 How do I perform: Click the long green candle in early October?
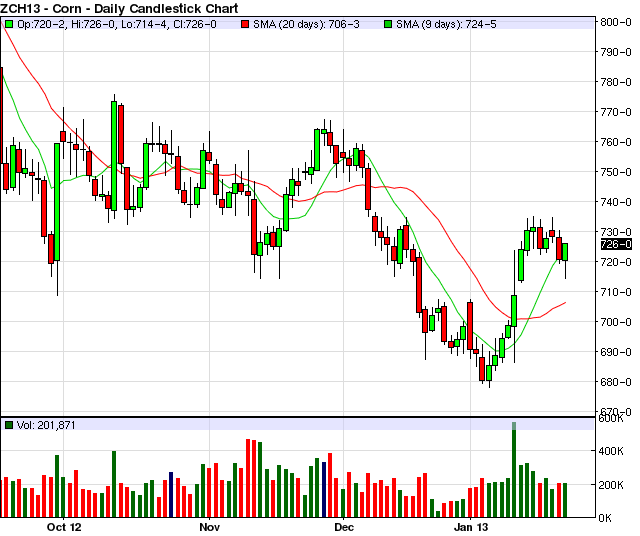57,202
